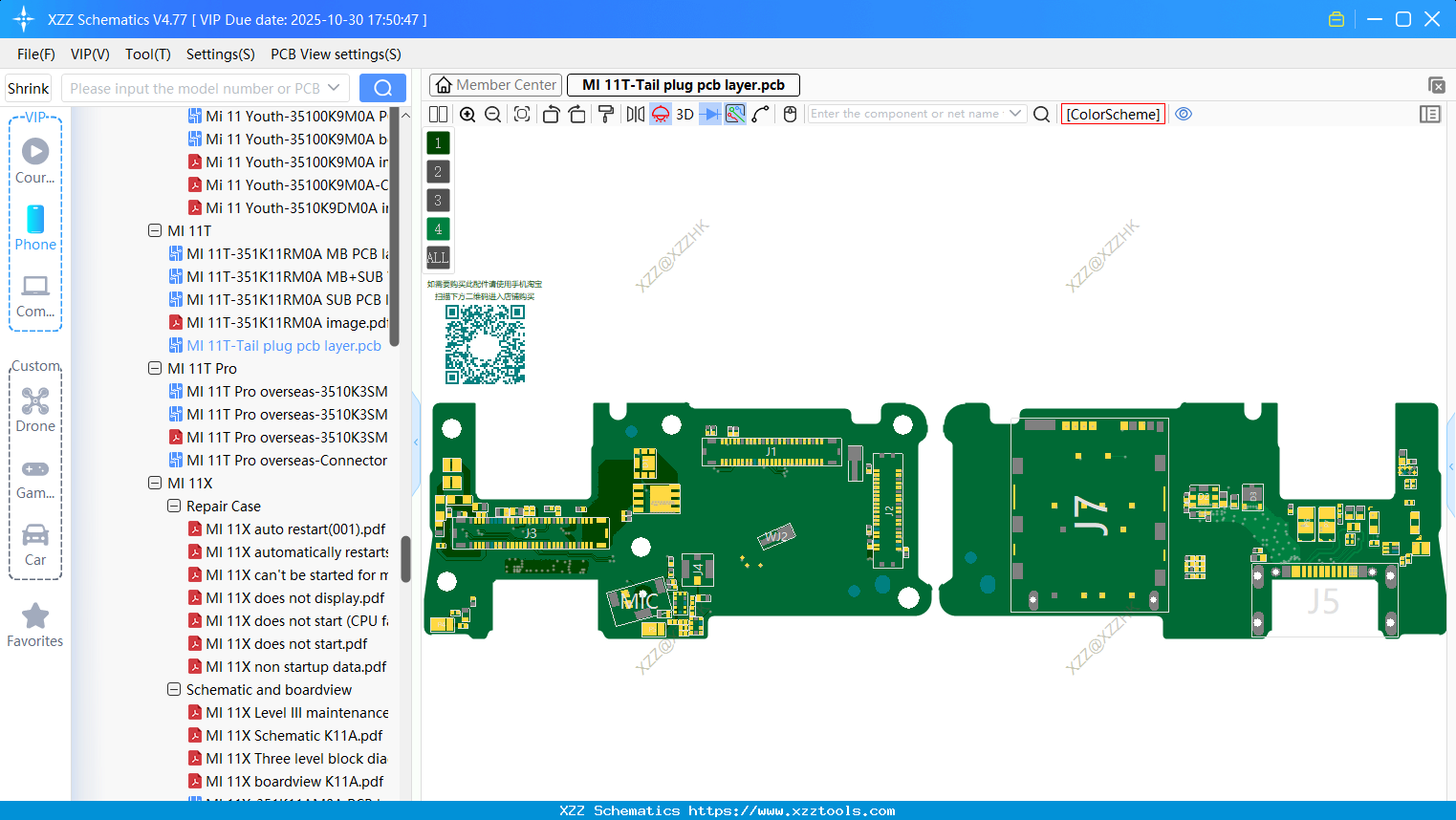Enable the ALL layers button

438,257
